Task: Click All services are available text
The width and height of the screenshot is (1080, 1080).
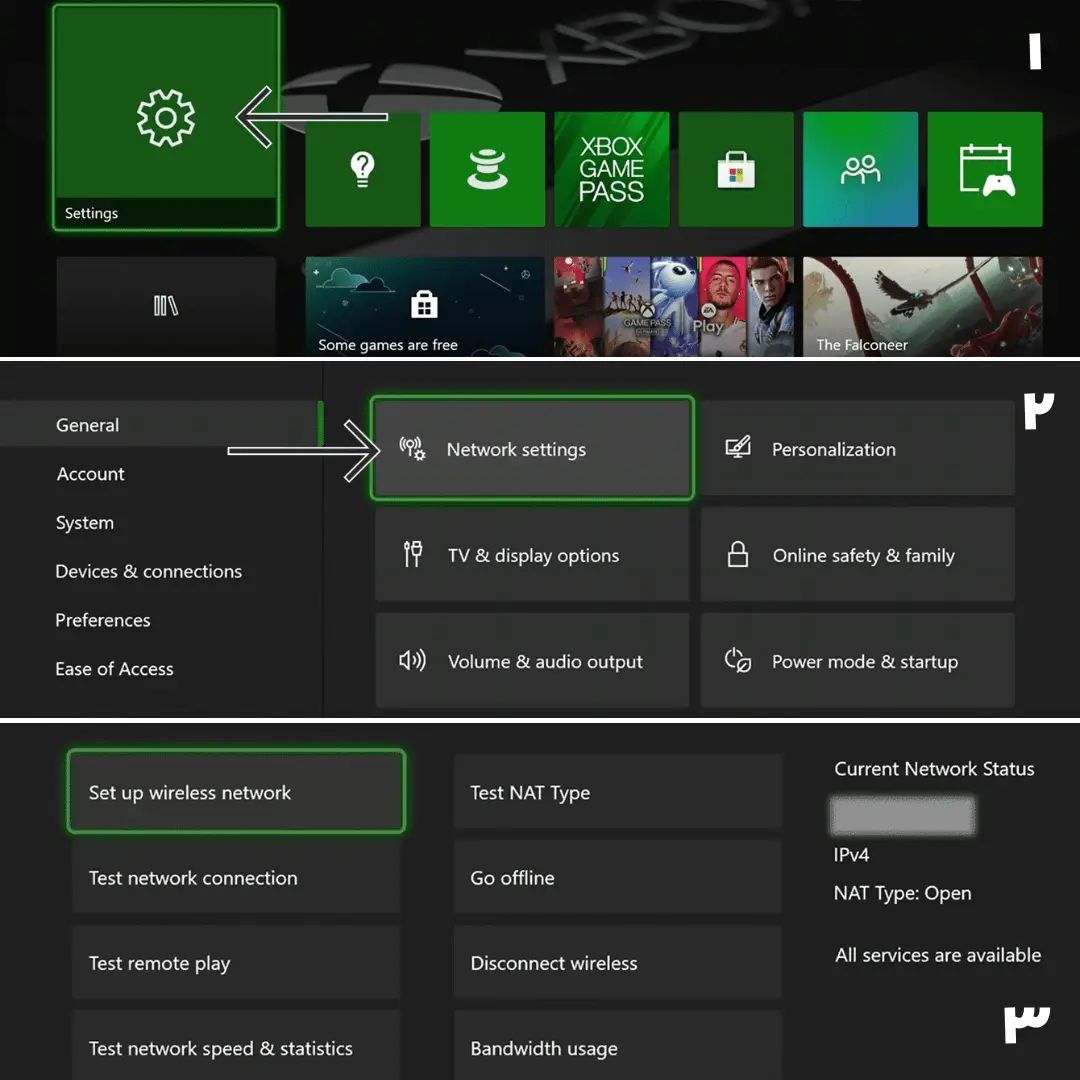Action: click(938, 955)
